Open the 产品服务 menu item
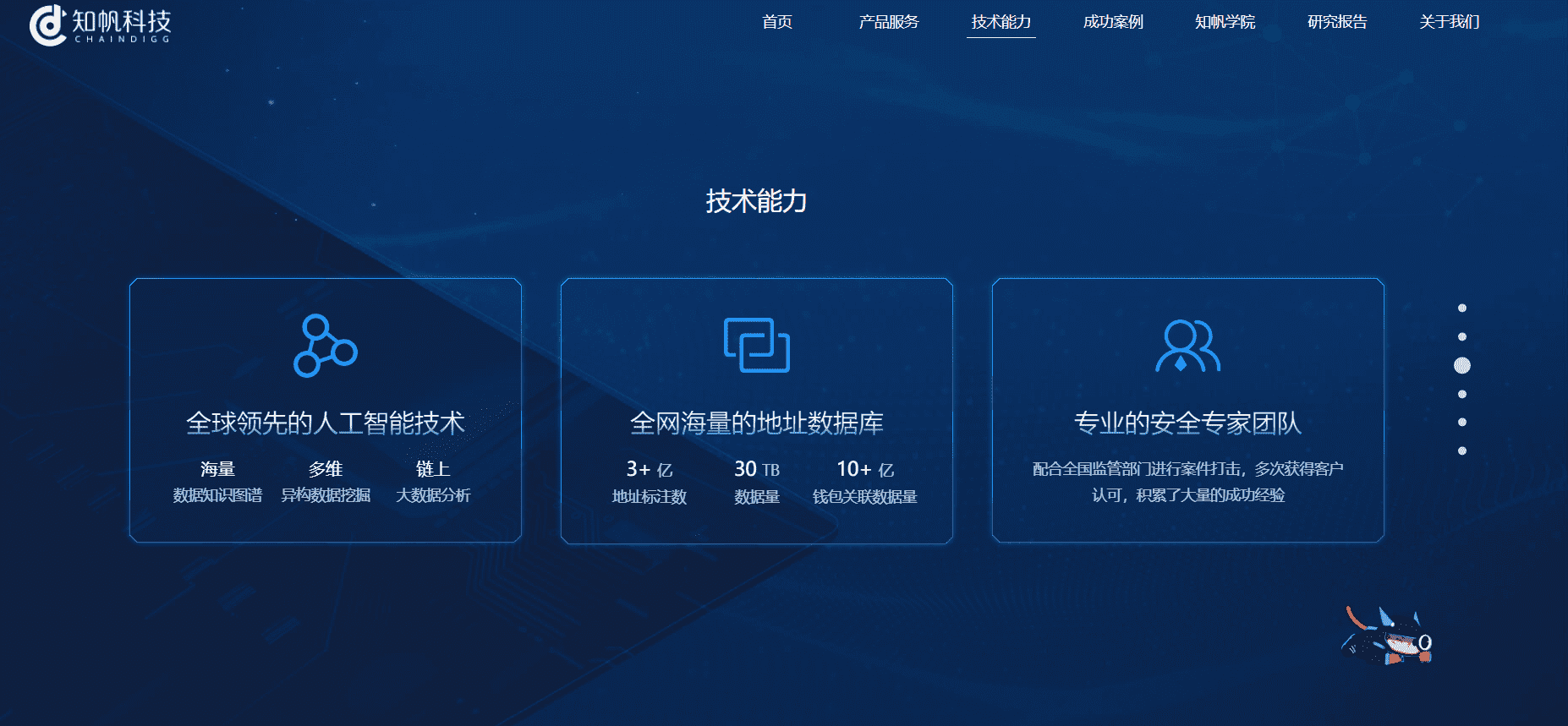This screenshot has width=1568, height=726. coord(889,22)
